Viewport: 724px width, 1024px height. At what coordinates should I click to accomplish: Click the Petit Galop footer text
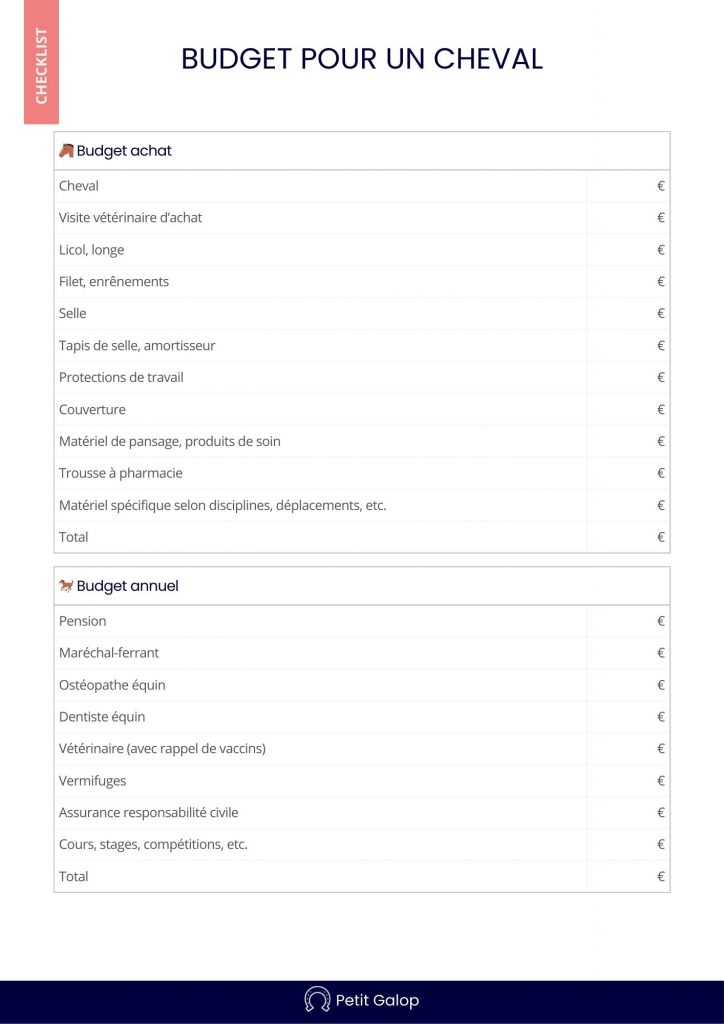coord(377,1000)
